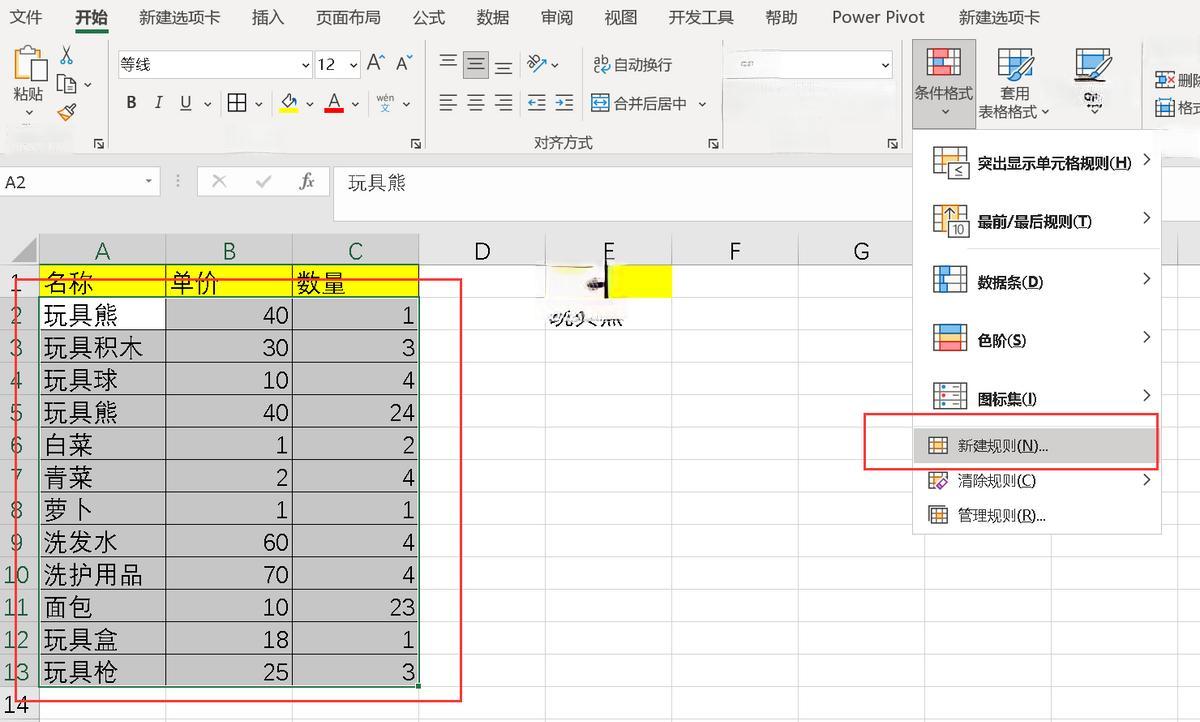
Task: Click the yellow fill color swatch
Action: (290, 109)
